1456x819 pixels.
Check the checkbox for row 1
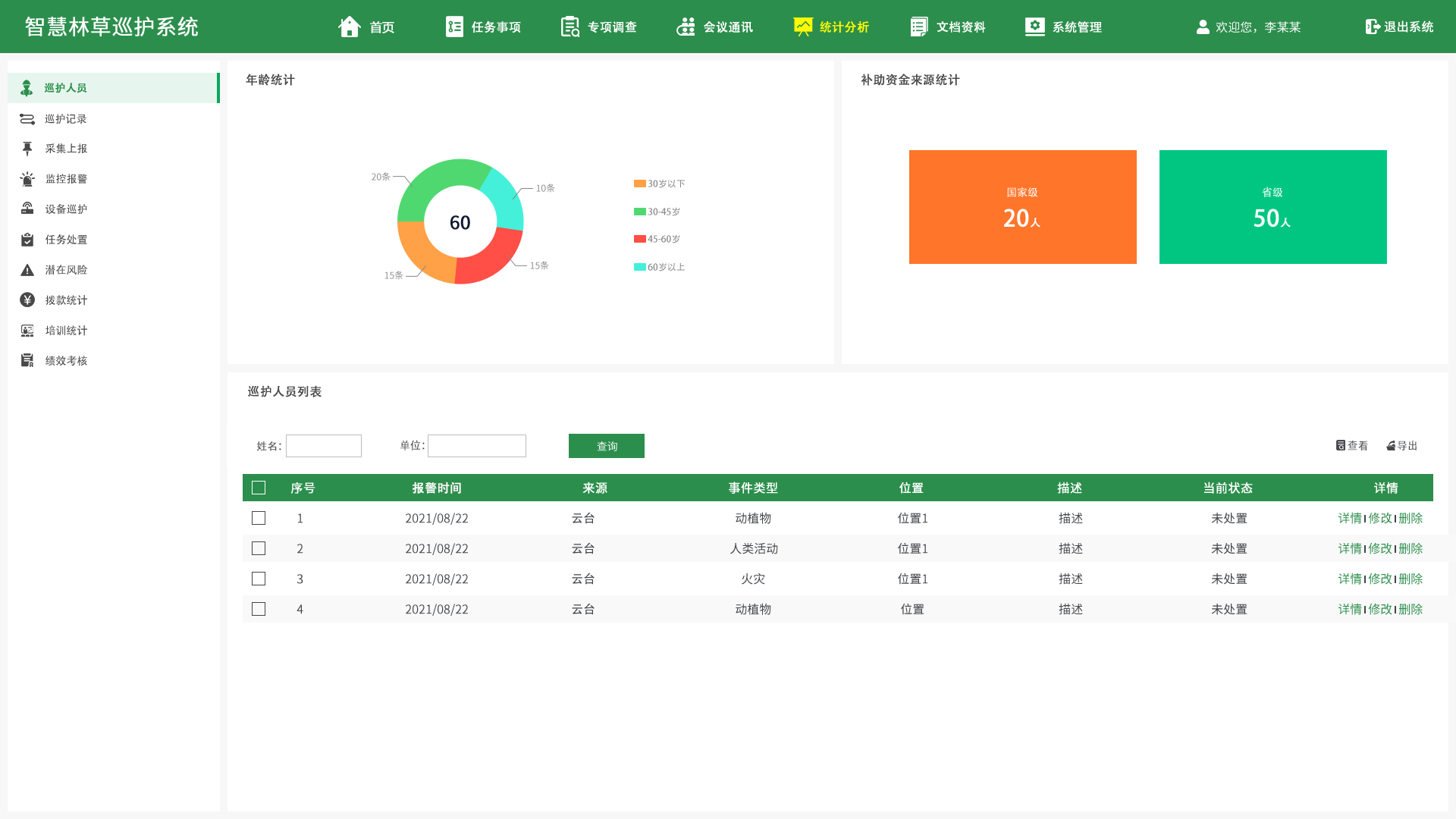coord(259,518)
